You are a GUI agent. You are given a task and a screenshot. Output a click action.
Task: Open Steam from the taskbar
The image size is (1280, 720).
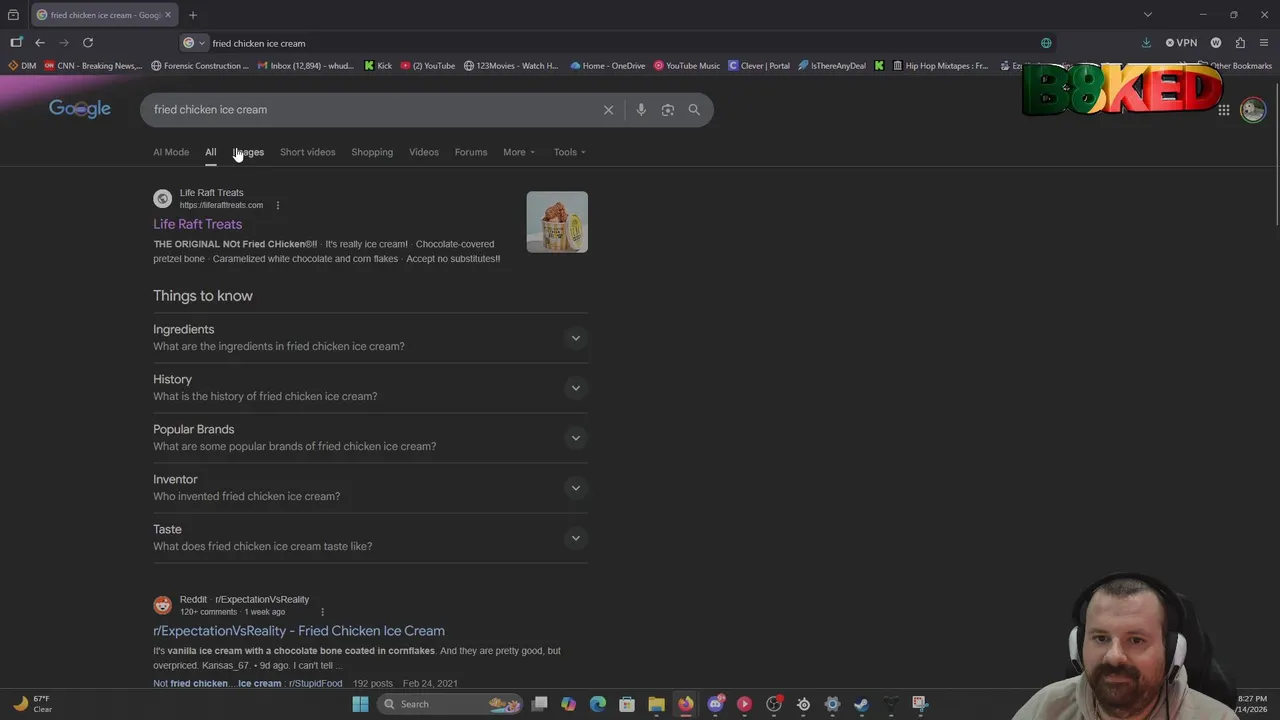pyautogui.click(x=861, y=704)
